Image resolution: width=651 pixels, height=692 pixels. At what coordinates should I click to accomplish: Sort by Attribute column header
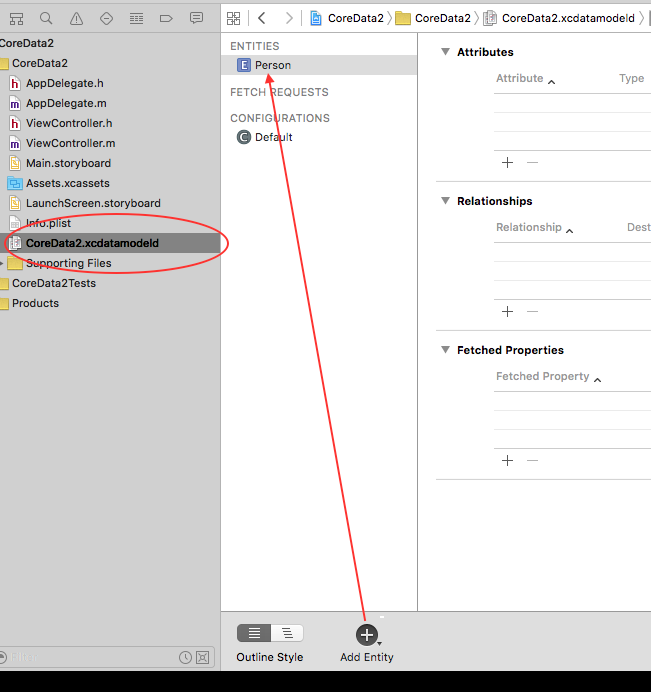point(525,79)
